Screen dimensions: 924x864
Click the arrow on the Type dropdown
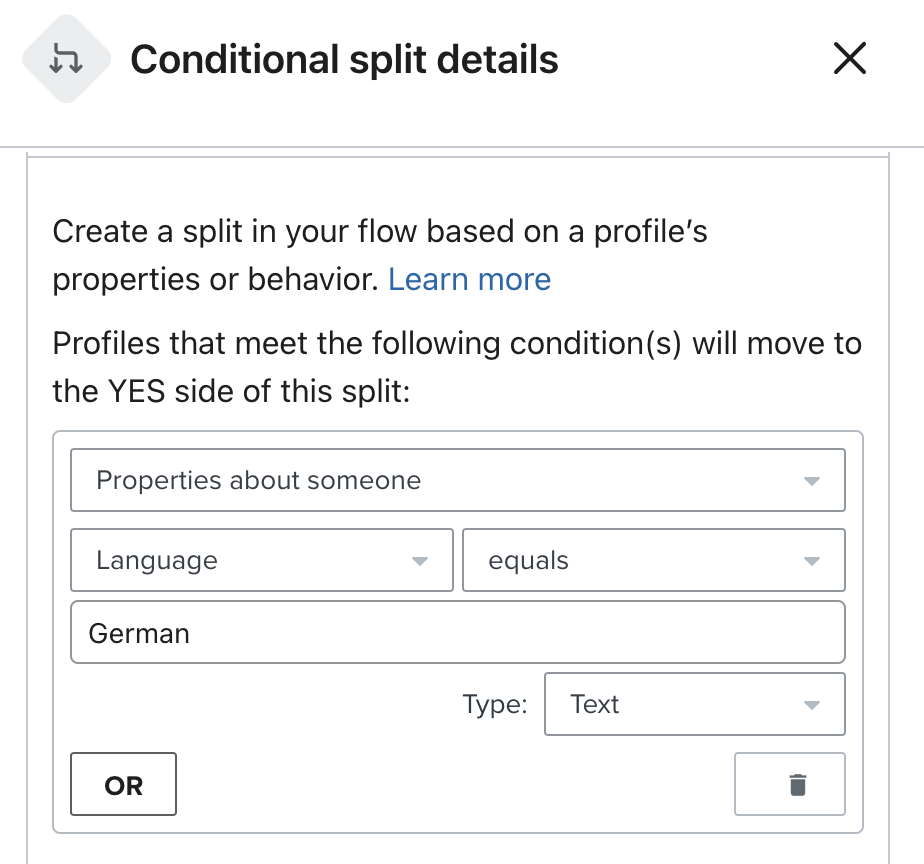[813, 704]
